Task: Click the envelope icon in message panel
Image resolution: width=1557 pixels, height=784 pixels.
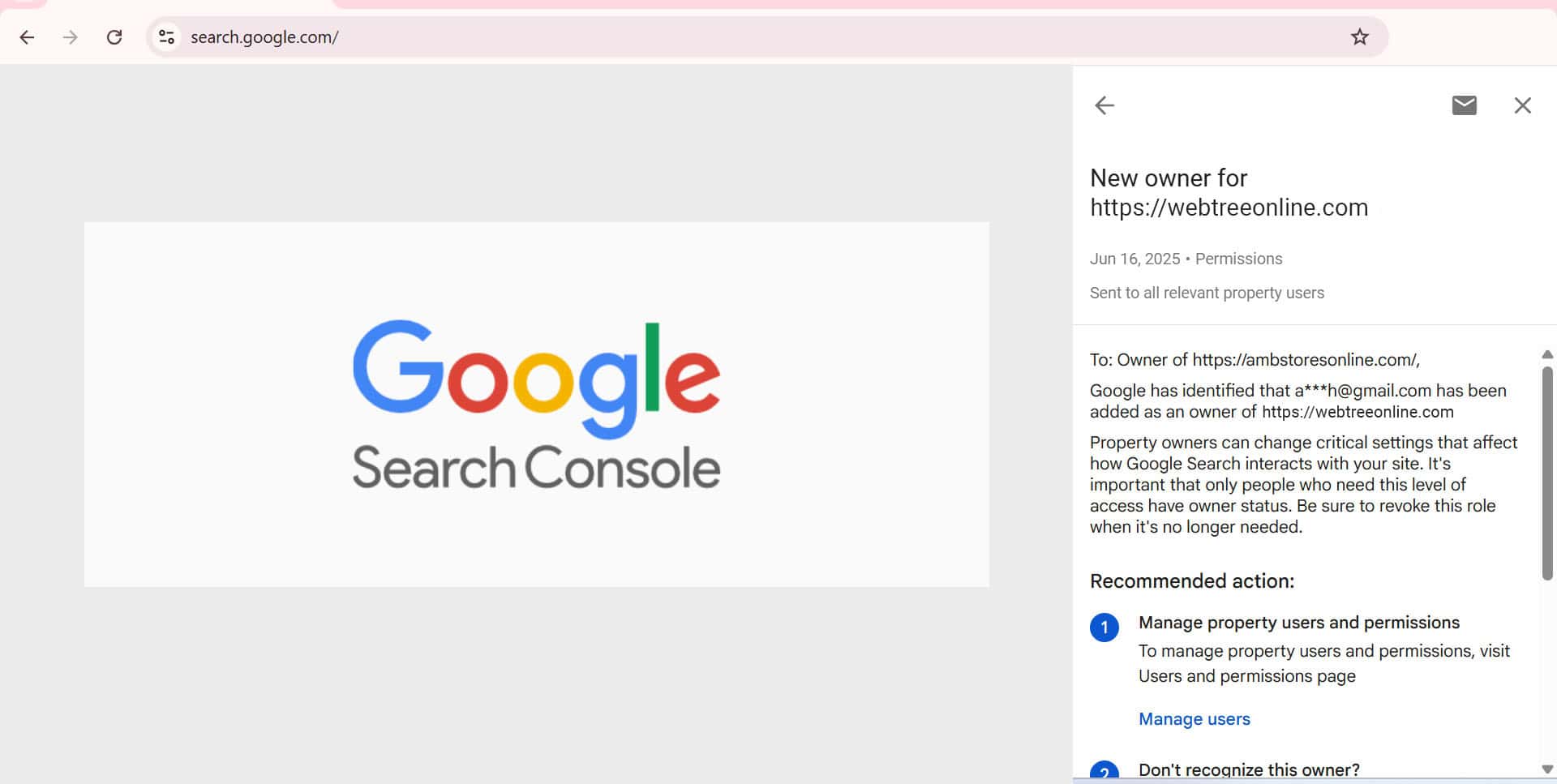Action: [x=1464, y=105]
